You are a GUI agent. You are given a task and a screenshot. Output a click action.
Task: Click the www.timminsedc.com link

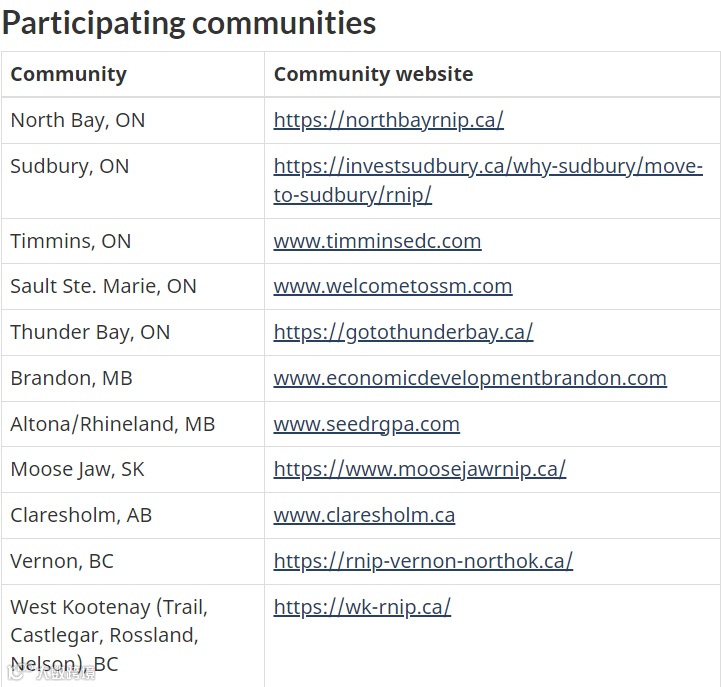(x=377, y=241)
